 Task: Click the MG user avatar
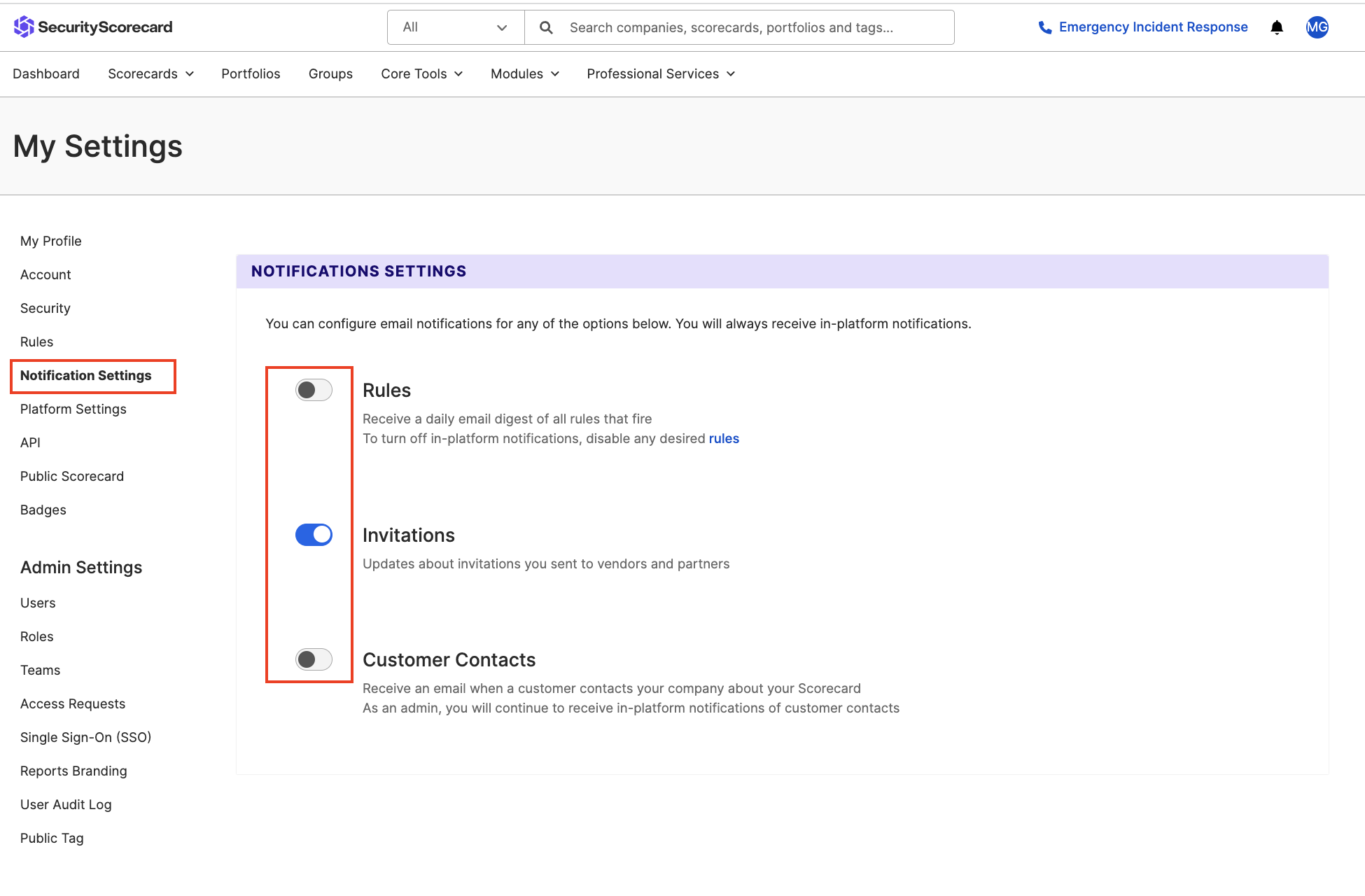pyautogui.click(x=1317, y=27)
